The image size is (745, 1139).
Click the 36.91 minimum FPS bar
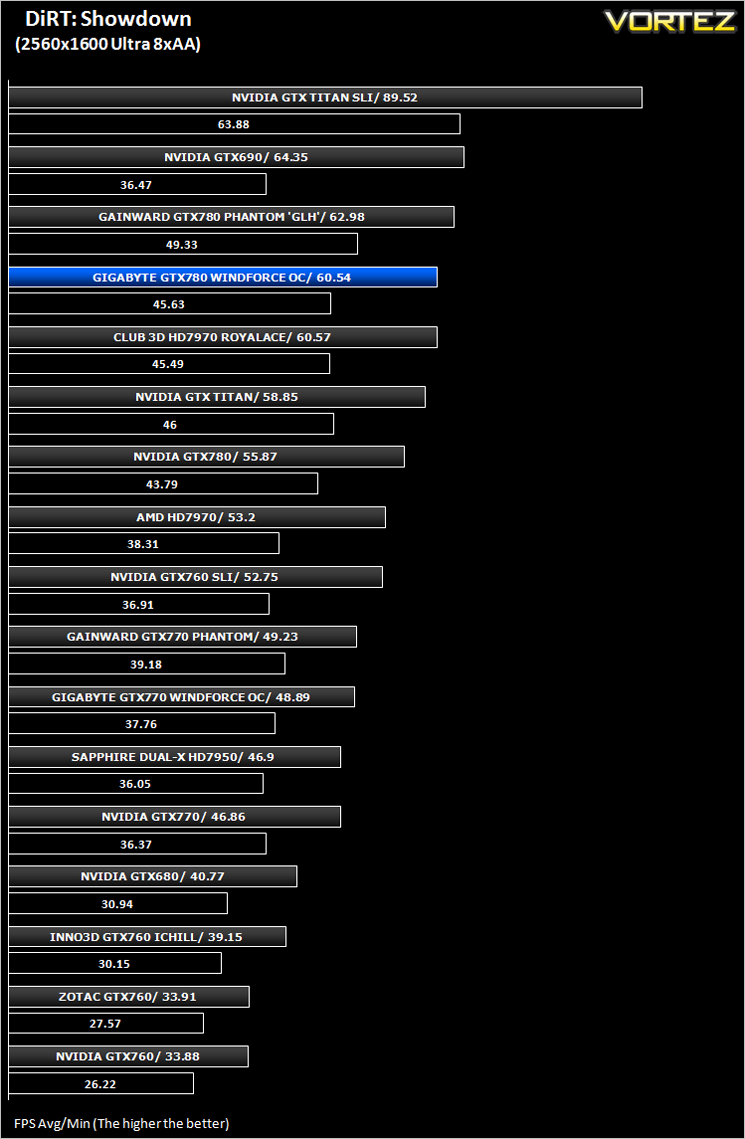(139, 604)
